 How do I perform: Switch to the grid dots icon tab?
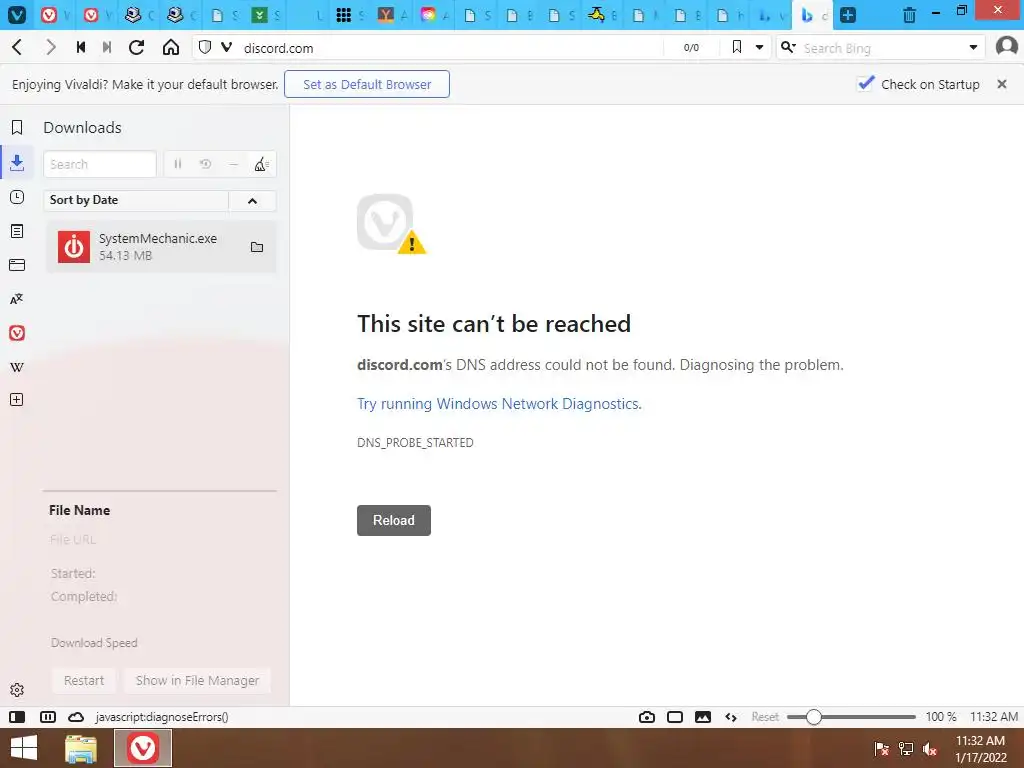point(350,14)
